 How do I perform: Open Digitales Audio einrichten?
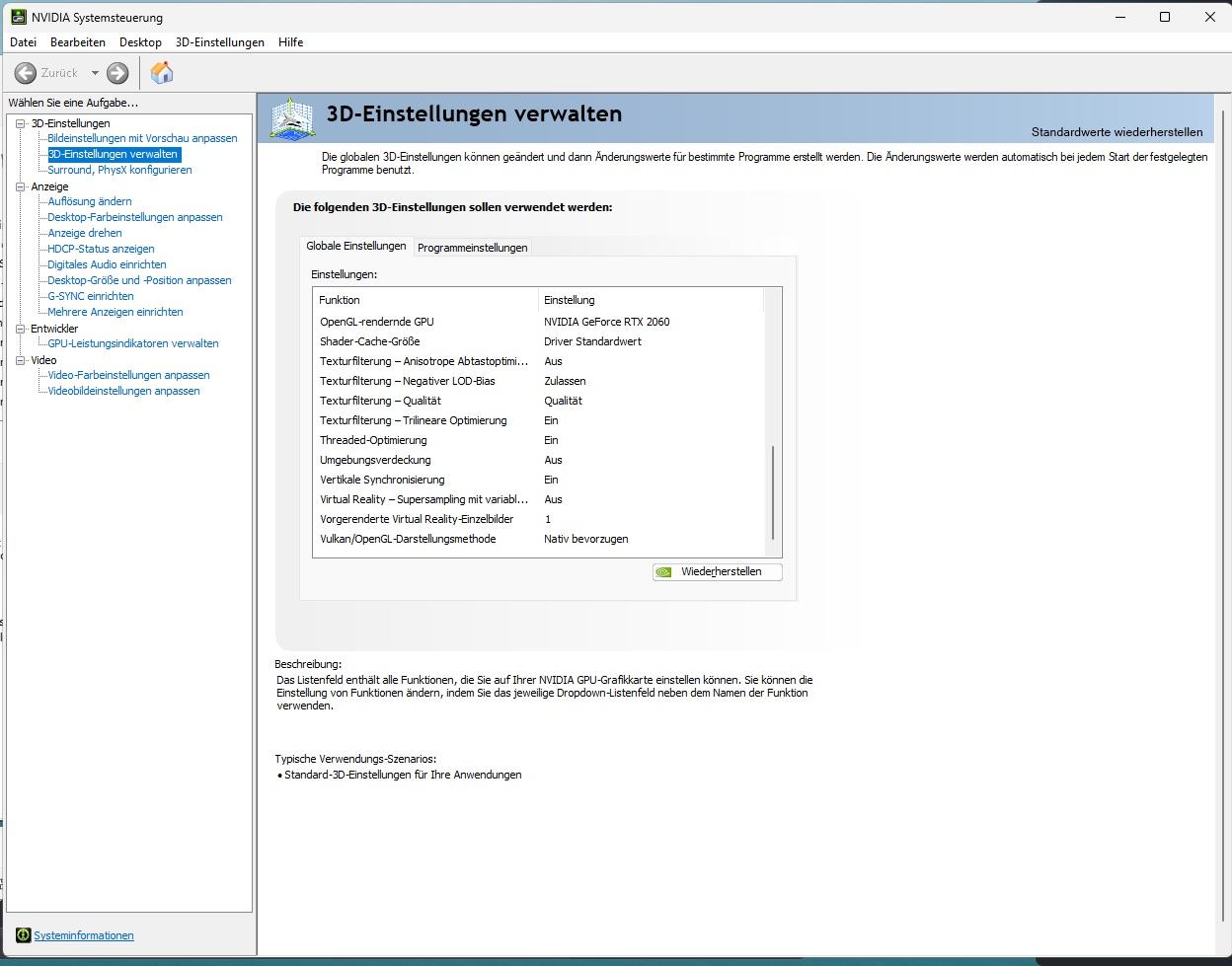point(107,264)
